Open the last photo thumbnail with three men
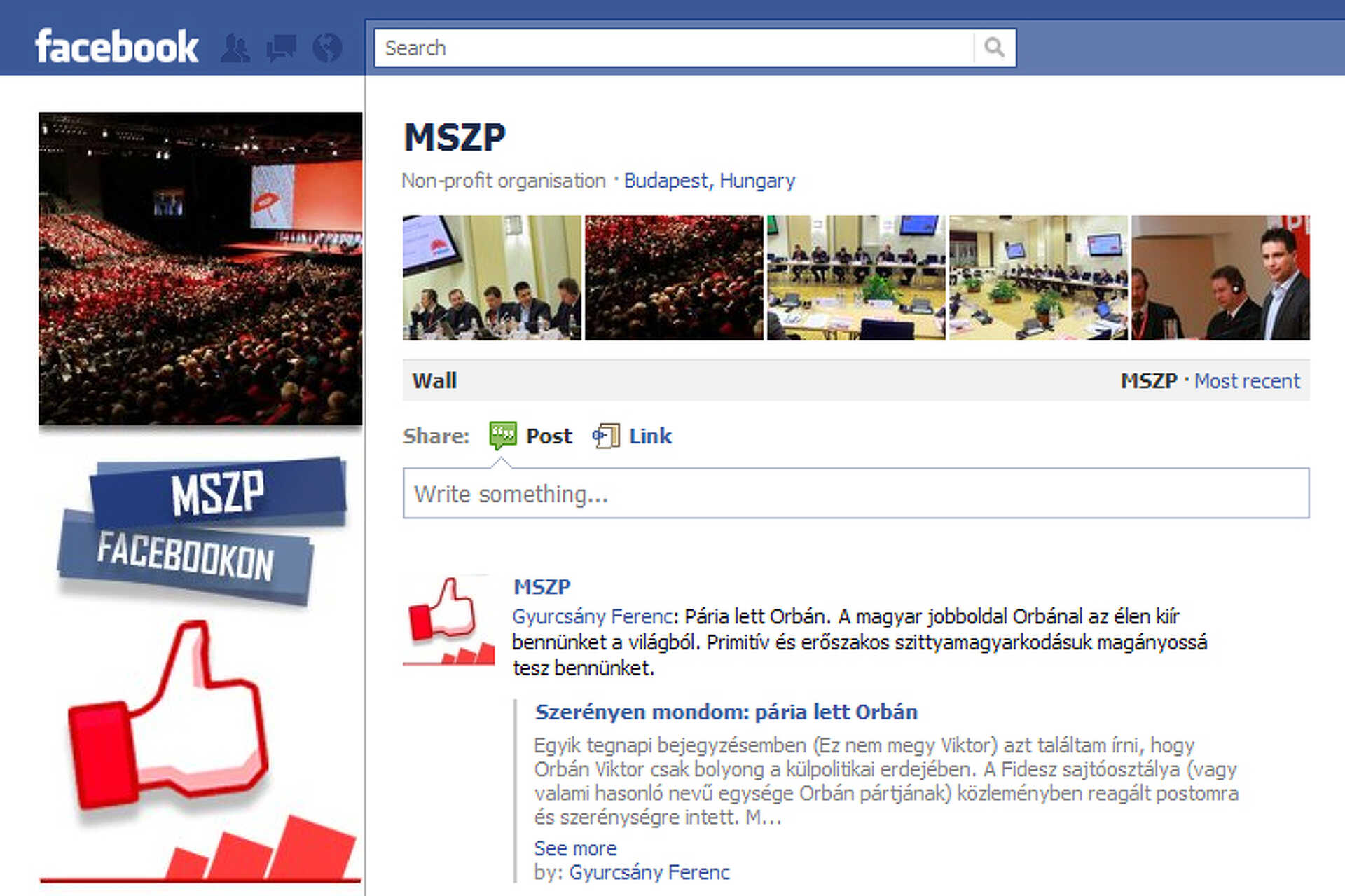Viewport: 1345px width, 896px height. tap(1220, 277)
